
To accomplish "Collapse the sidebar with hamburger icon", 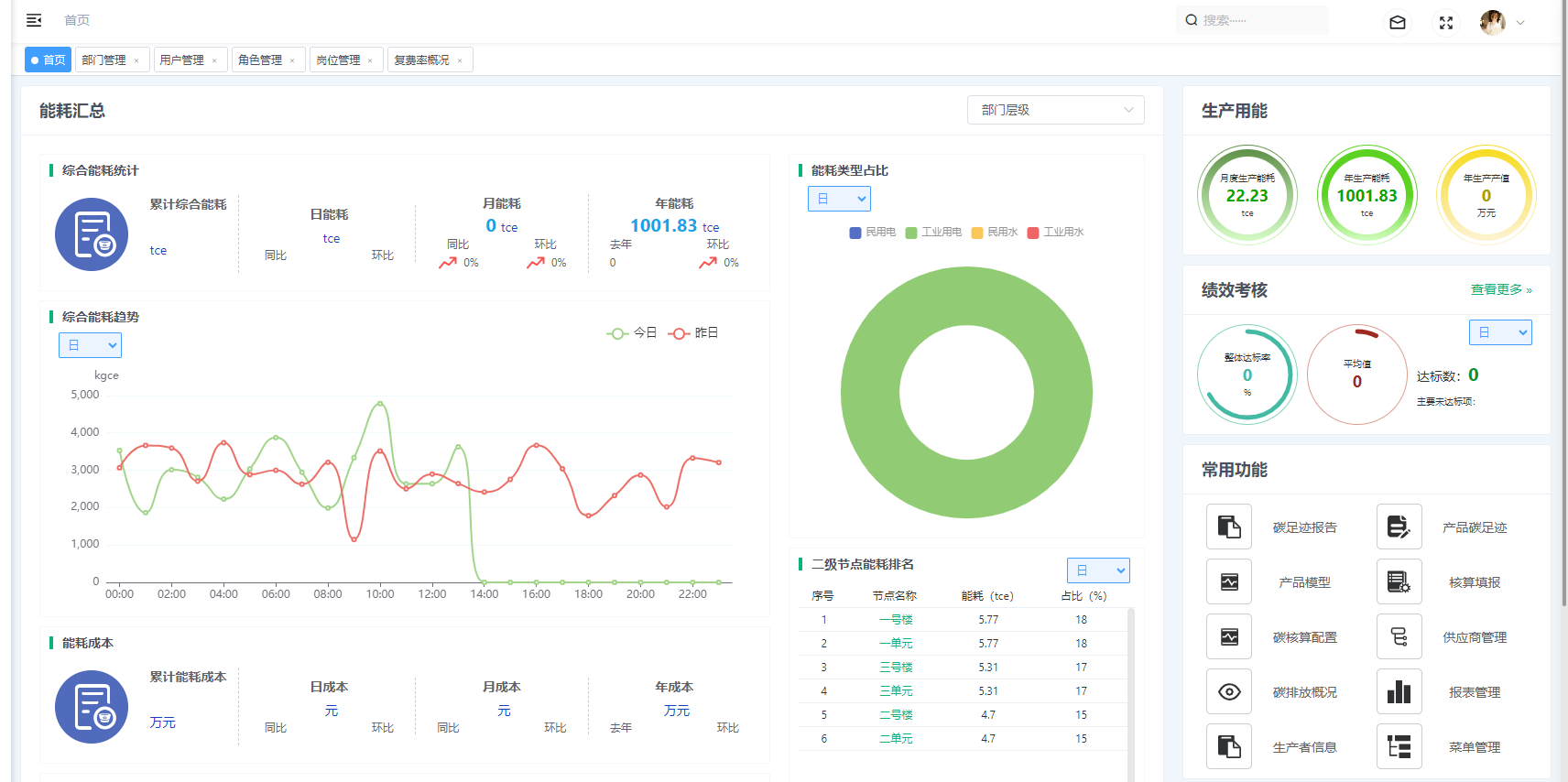I will [34, 20].
